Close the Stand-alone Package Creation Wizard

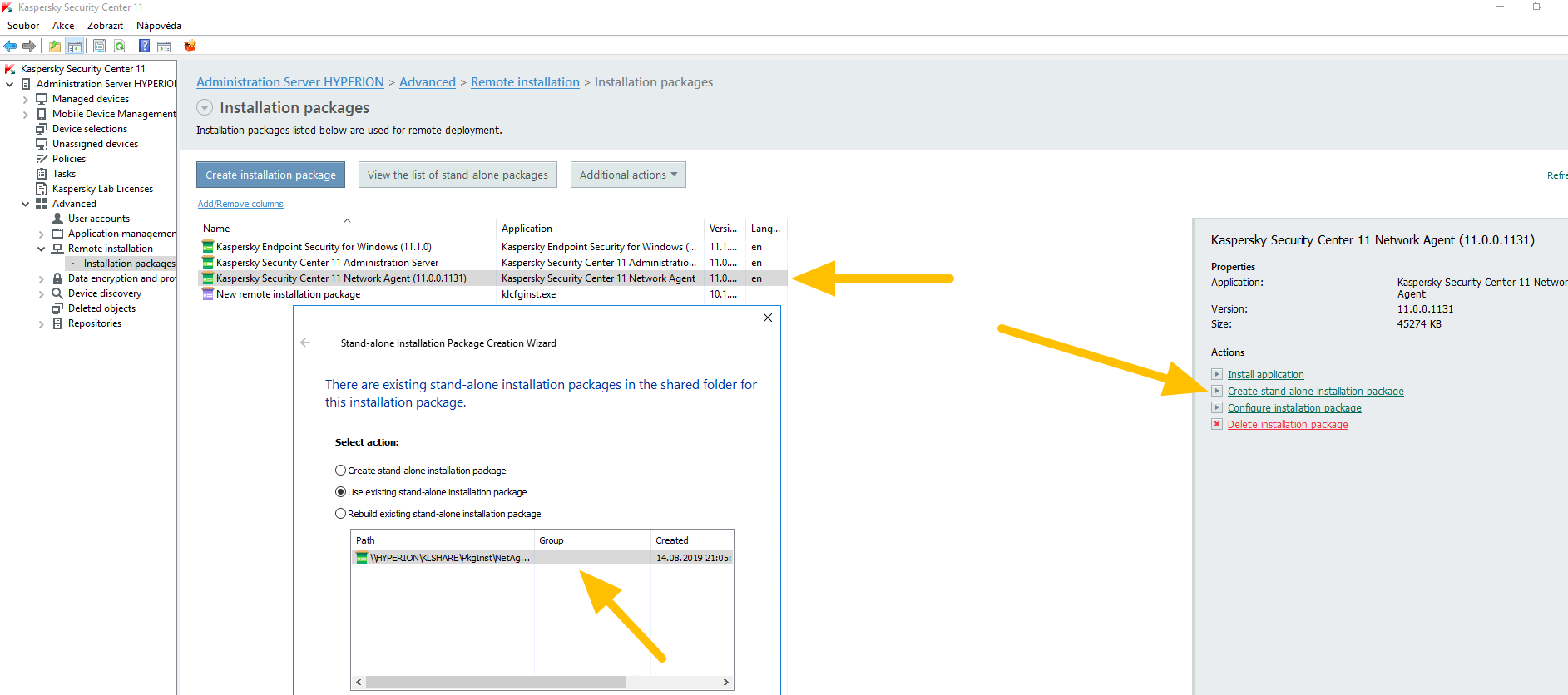tap(768, 318)
